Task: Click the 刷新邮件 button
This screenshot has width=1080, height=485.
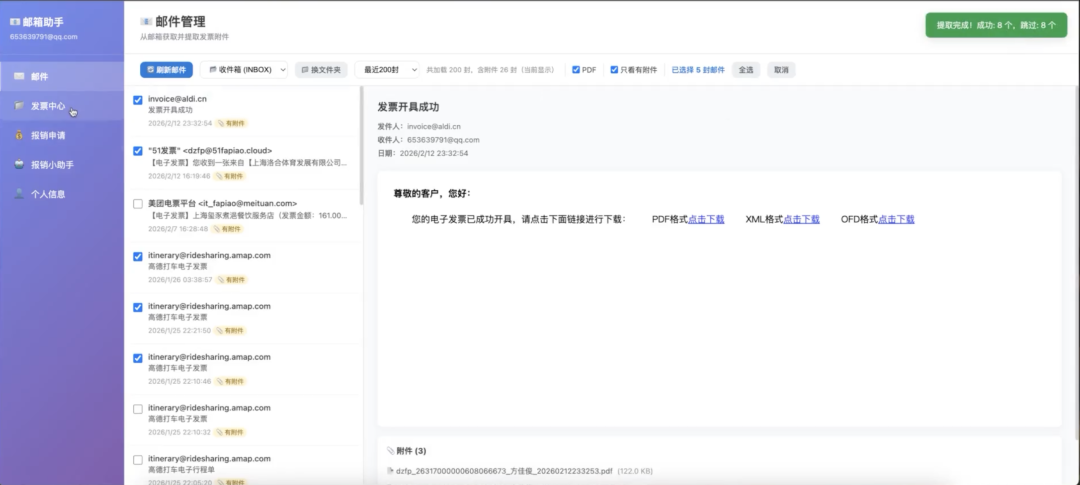Action: [x=167, y=70]
